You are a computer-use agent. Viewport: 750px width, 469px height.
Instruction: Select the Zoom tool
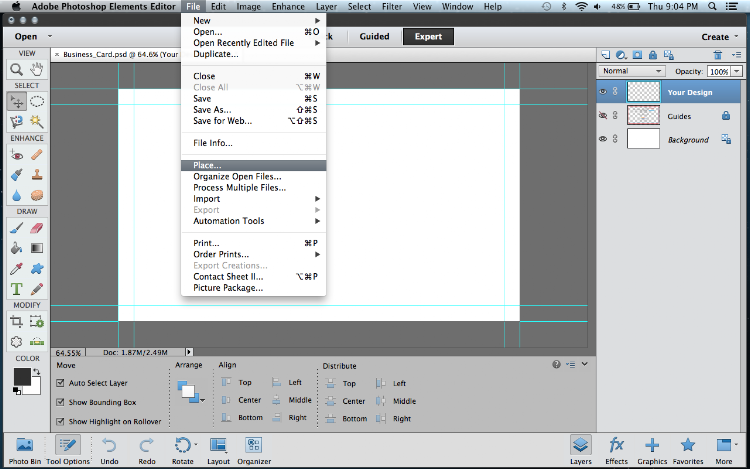pyautogui.click(x=17, y=70)
